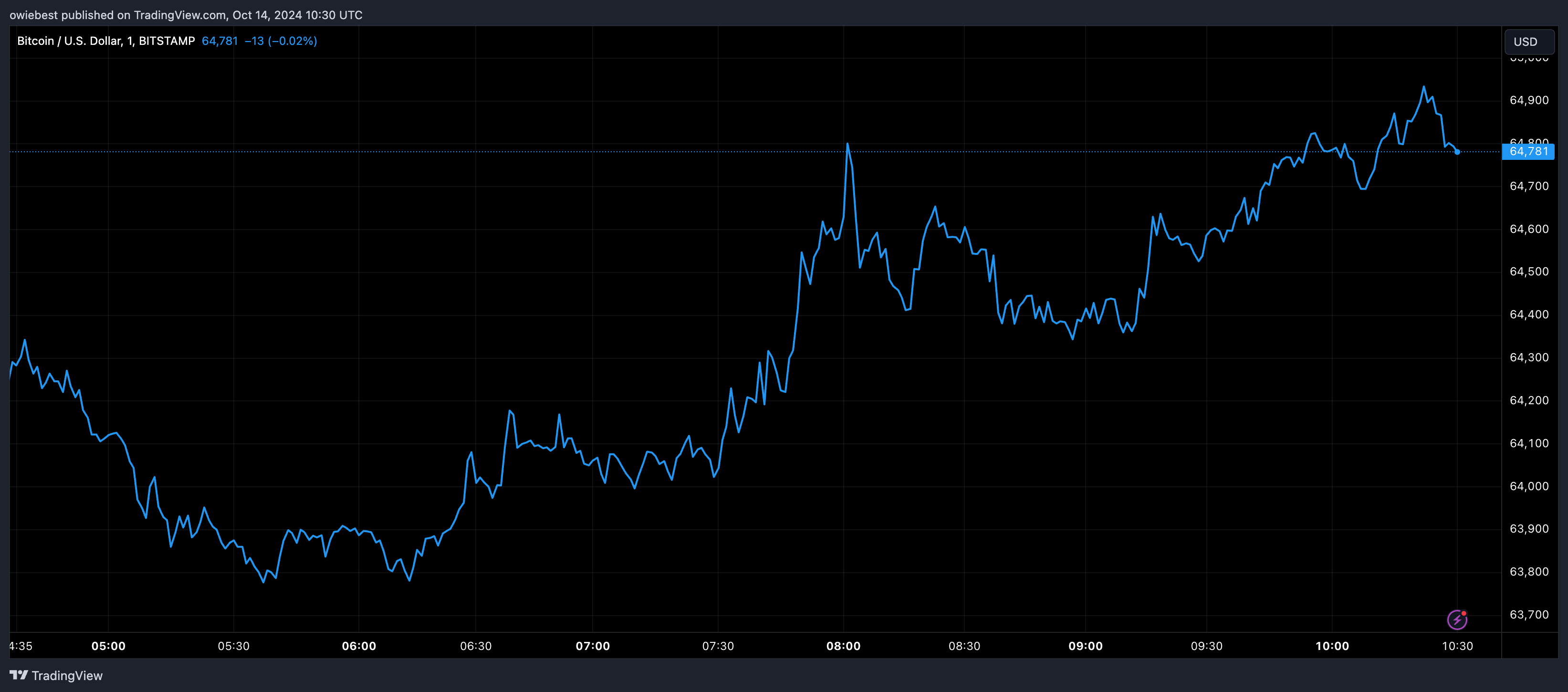The image size is (1568, 692).
Task: Click the Bitcoin / U.S. Dollar symbol title
Action: 106,41
